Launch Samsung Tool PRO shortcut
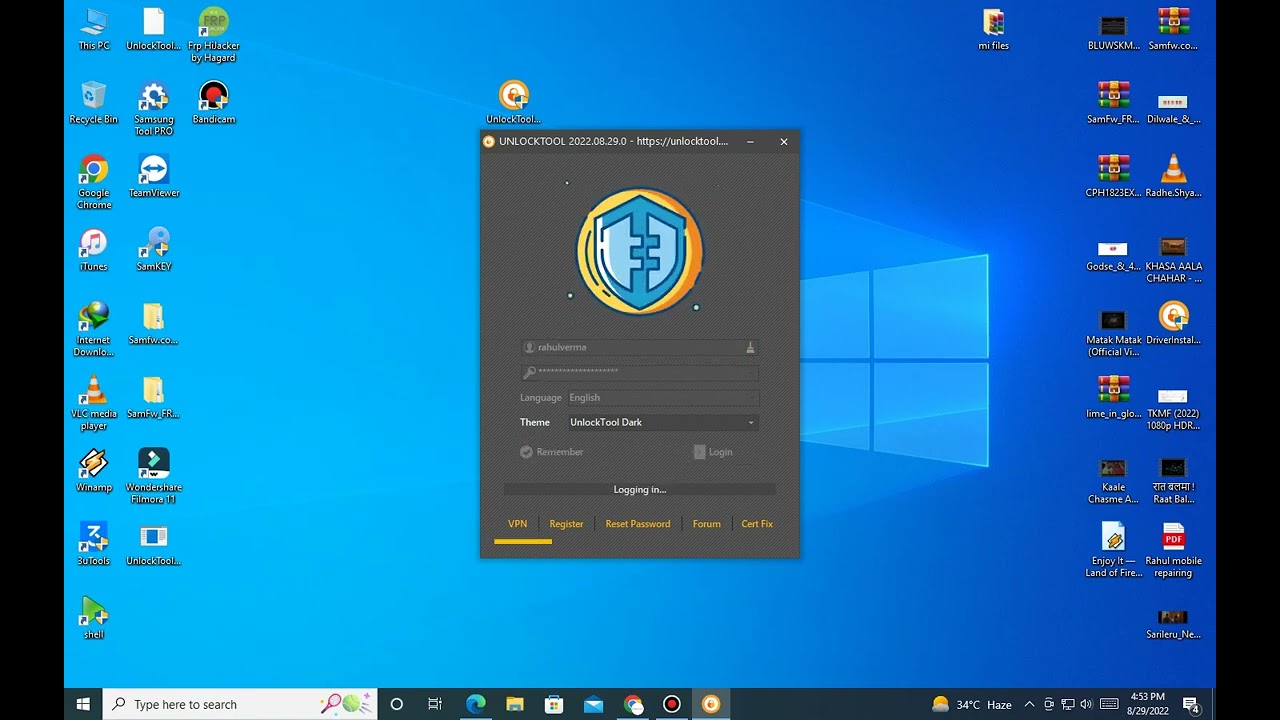The image size is (1280, 720). (154, 108)
